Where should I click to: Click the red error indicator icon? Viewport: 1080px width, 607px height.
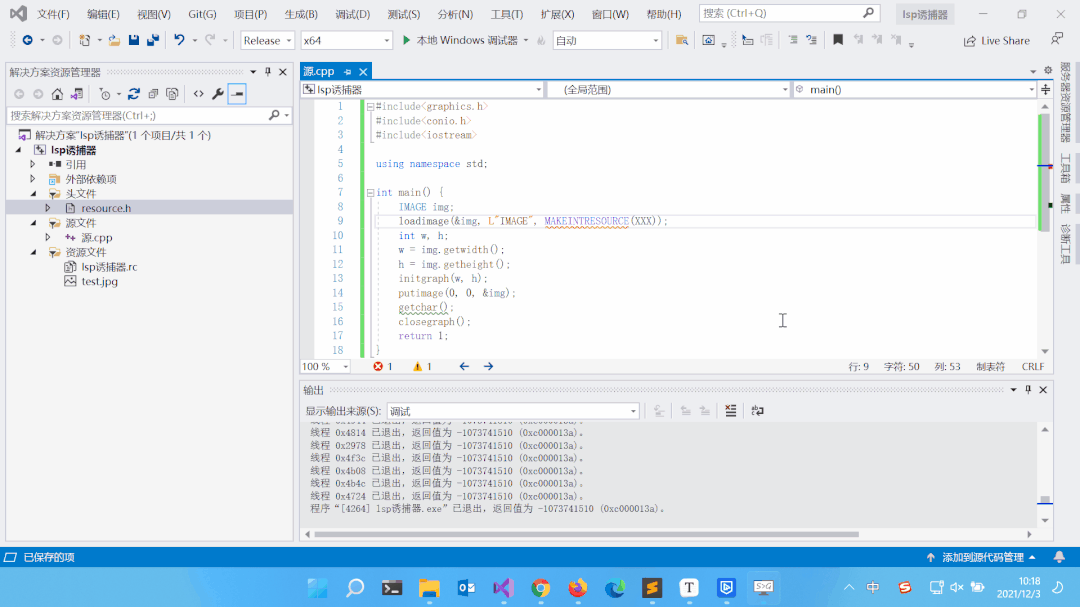pos(378,367)
